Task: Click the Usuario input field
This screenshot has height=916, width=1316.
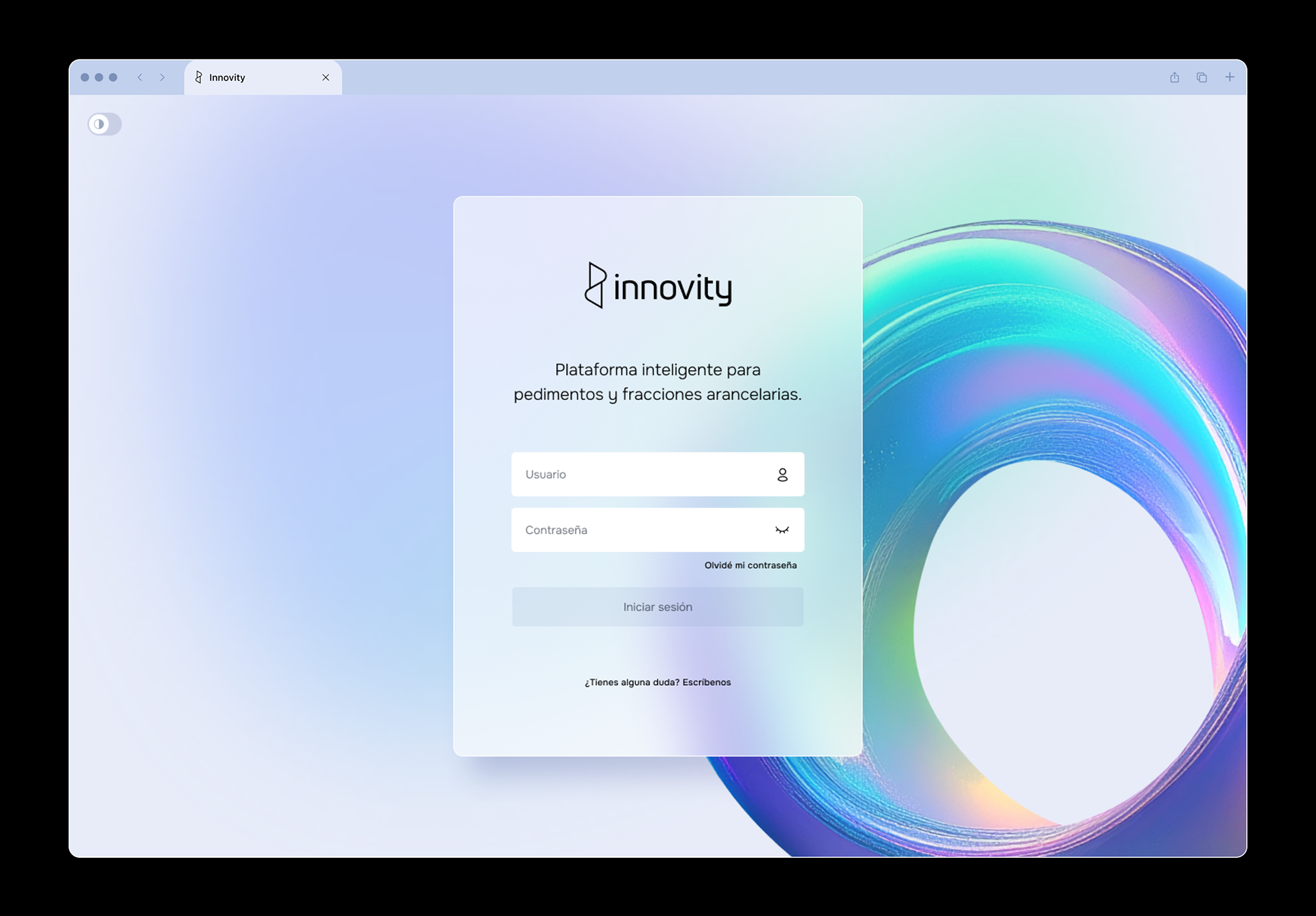Action: click(x=657, y=474)
